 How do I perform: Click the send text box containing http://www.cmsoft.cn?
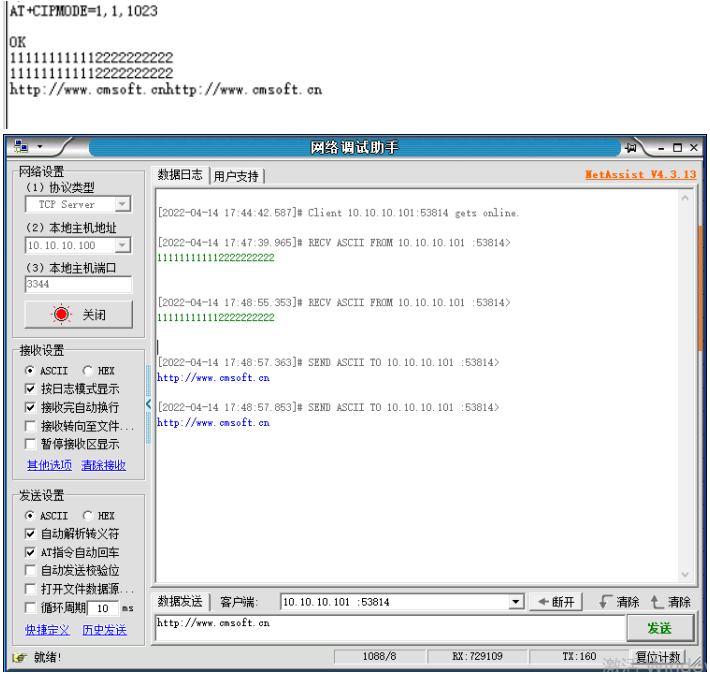point(390,628)
